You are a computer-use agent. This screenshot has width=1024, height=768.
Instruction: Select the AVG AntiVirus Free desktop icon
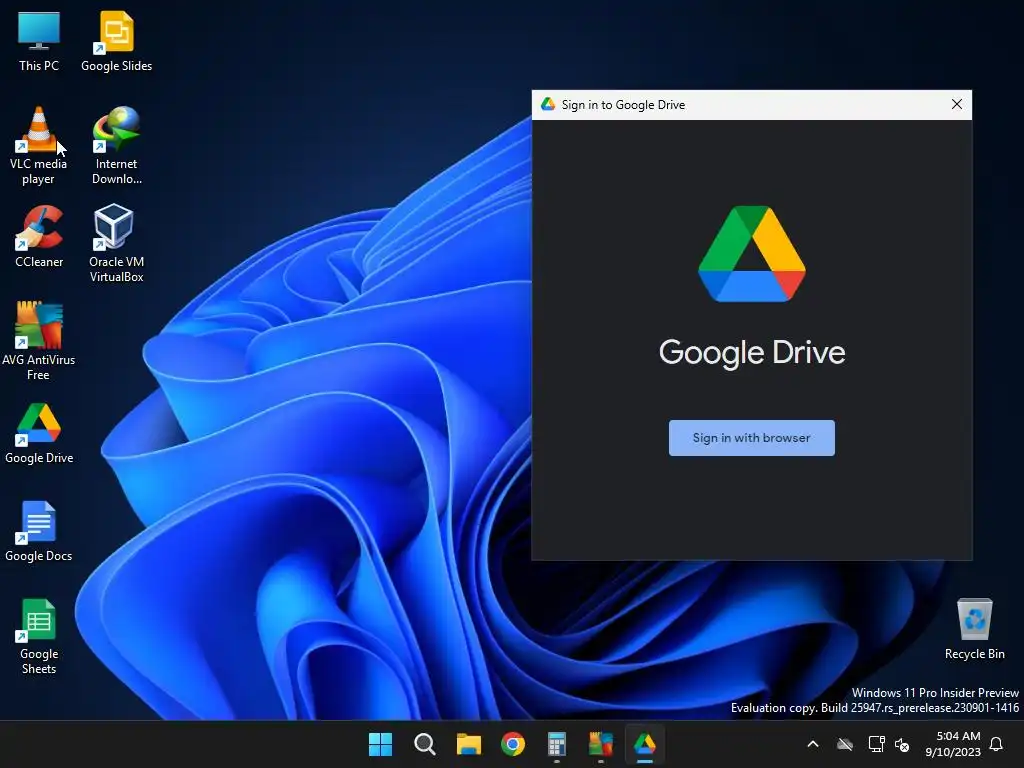[x=39, y=342]
